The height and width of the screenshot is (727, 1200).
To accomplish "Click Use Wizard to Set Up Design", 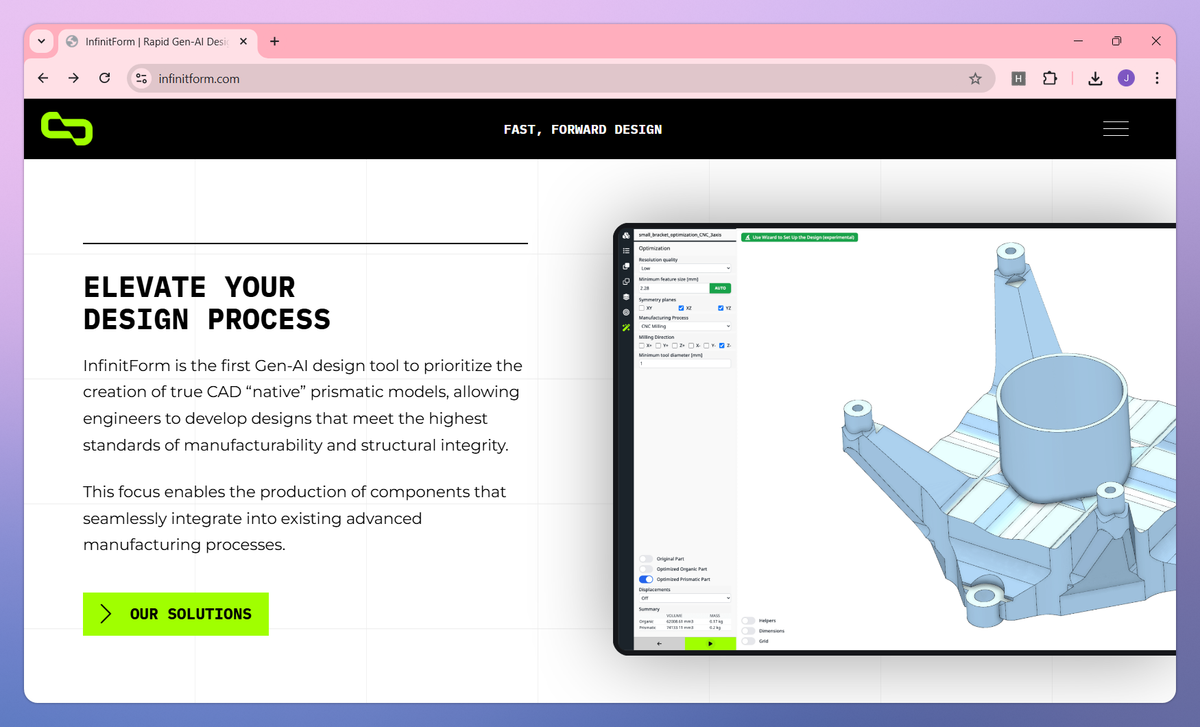I will [x=799, y=237].
